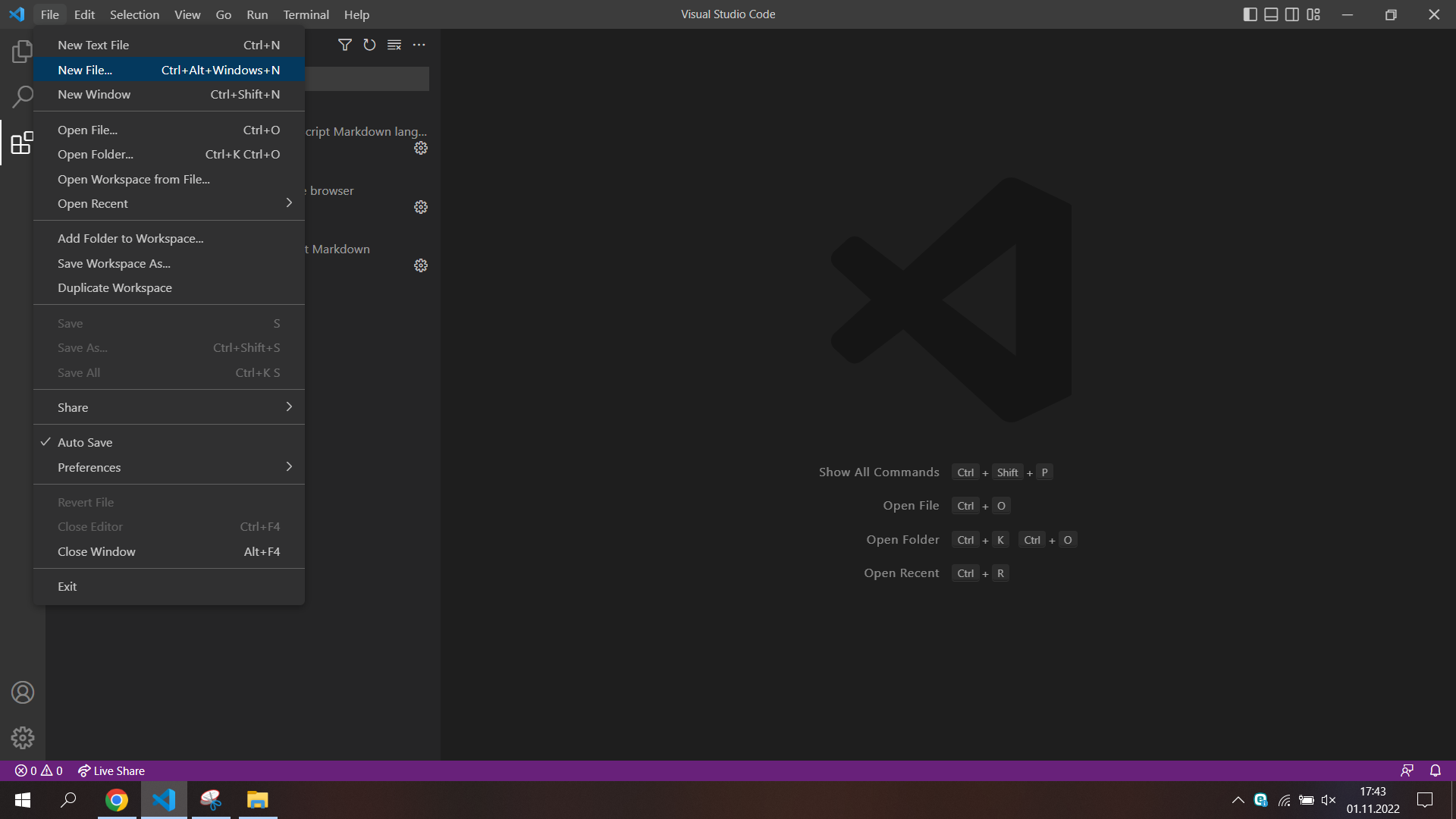
Task: Click Save Workspace As button
Action: [113, 262]
